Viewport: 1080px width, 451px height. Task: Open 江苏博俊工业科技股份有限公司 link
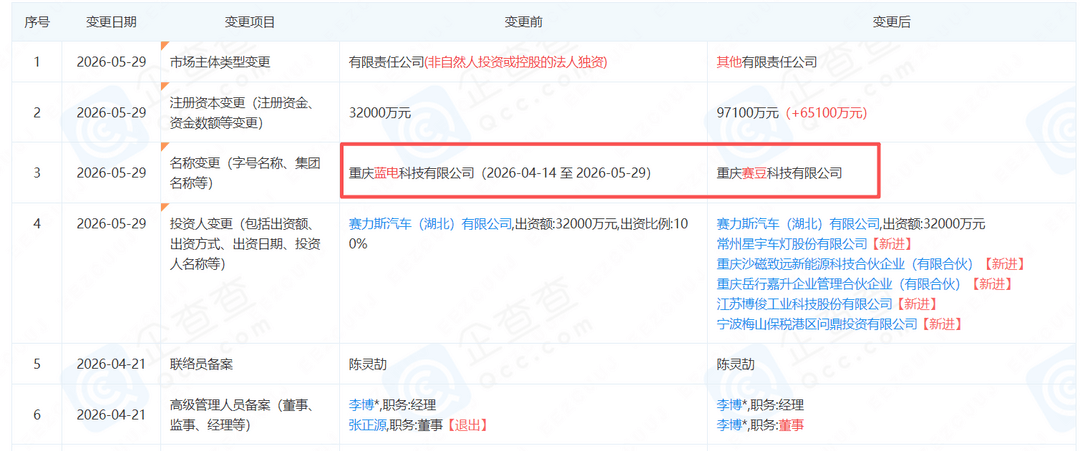[x=804, y=304]
